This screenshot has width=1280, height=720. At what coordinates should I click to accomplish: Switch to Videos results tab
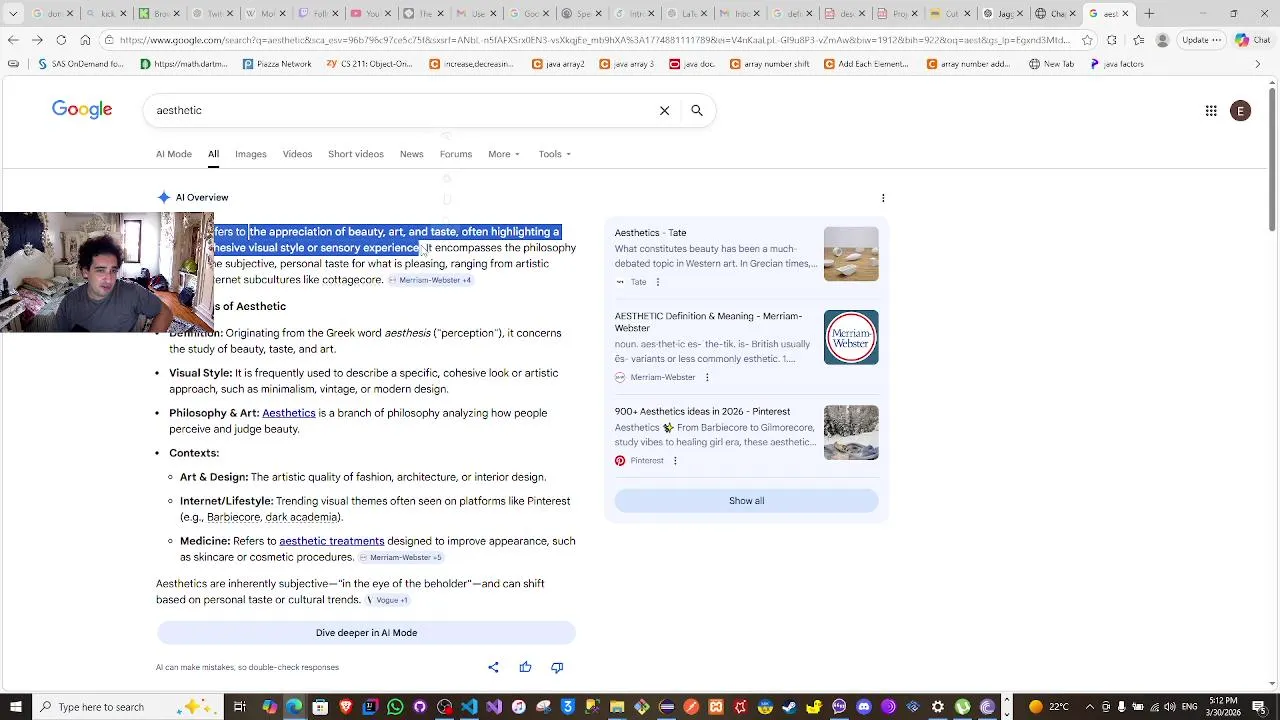pos(297,154)
